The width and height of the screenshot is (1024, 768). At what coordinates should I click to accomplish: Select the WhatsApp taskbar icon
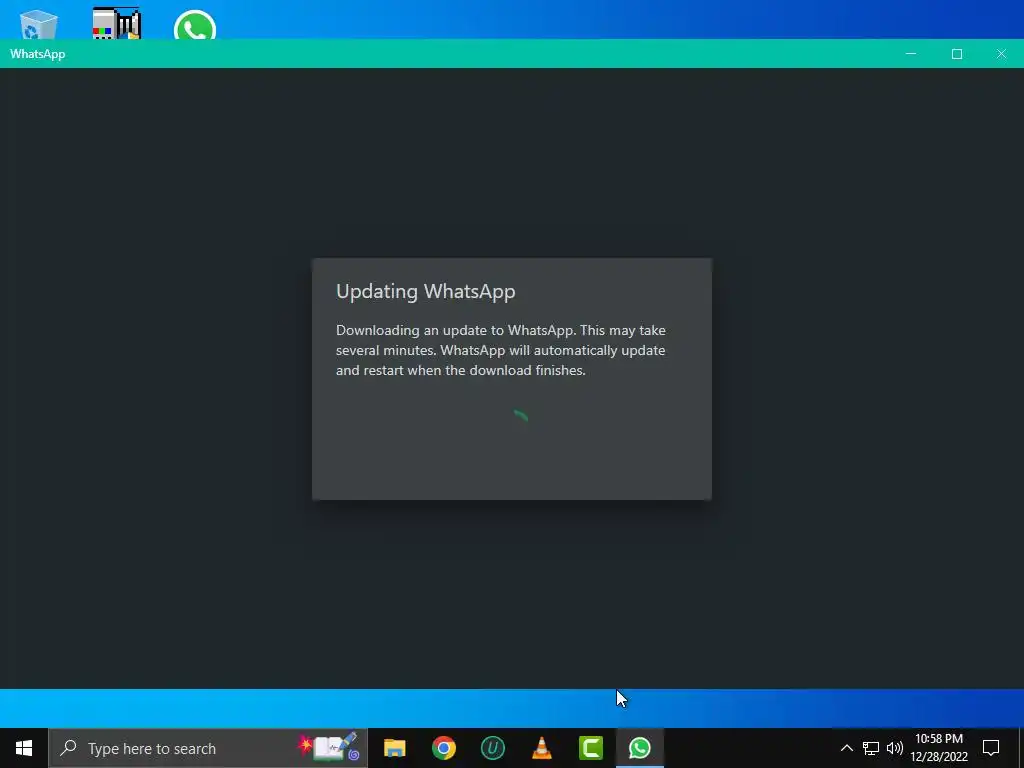(640, 748)
